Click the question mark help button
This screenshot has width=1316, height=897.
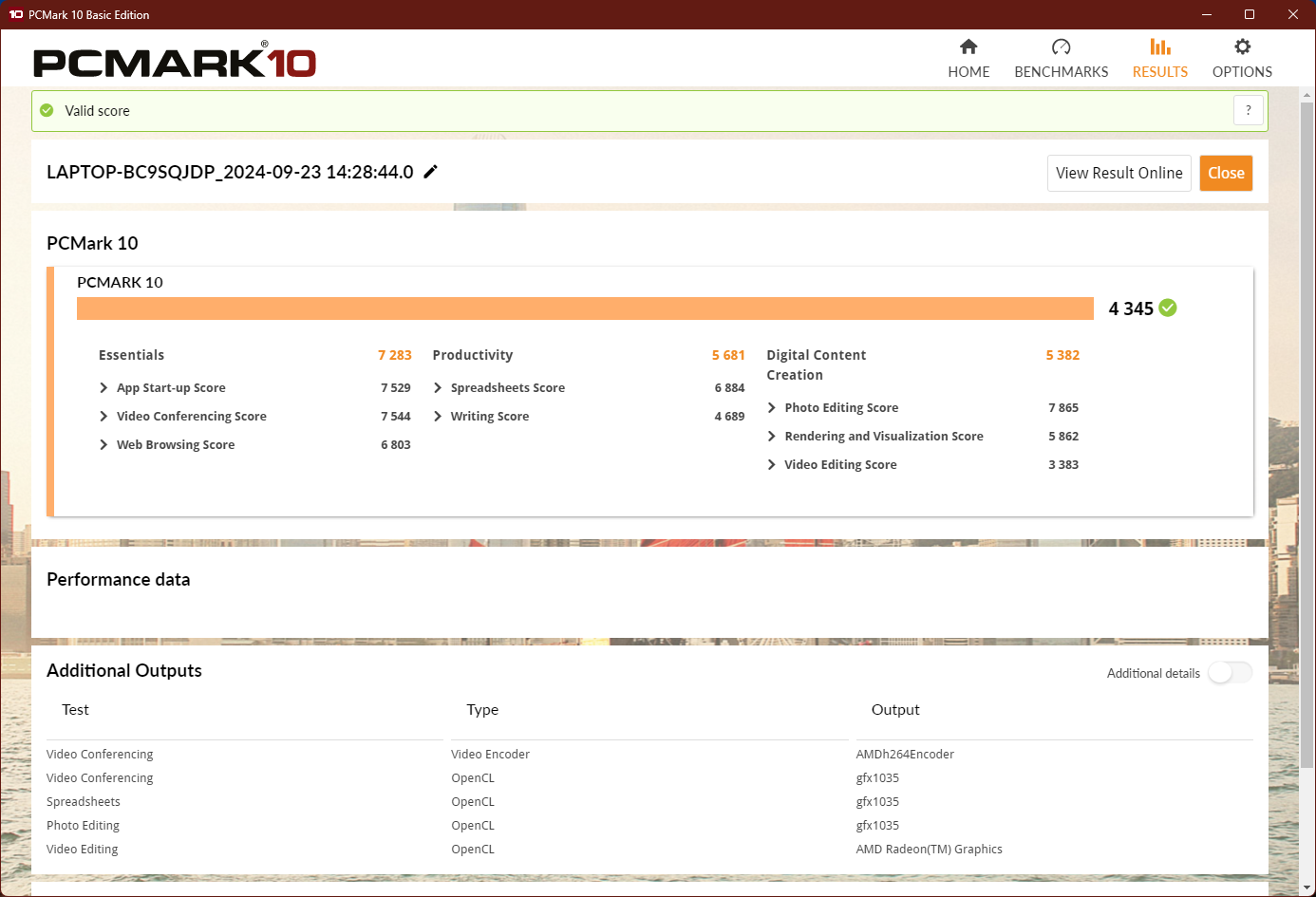point(1249,110)
